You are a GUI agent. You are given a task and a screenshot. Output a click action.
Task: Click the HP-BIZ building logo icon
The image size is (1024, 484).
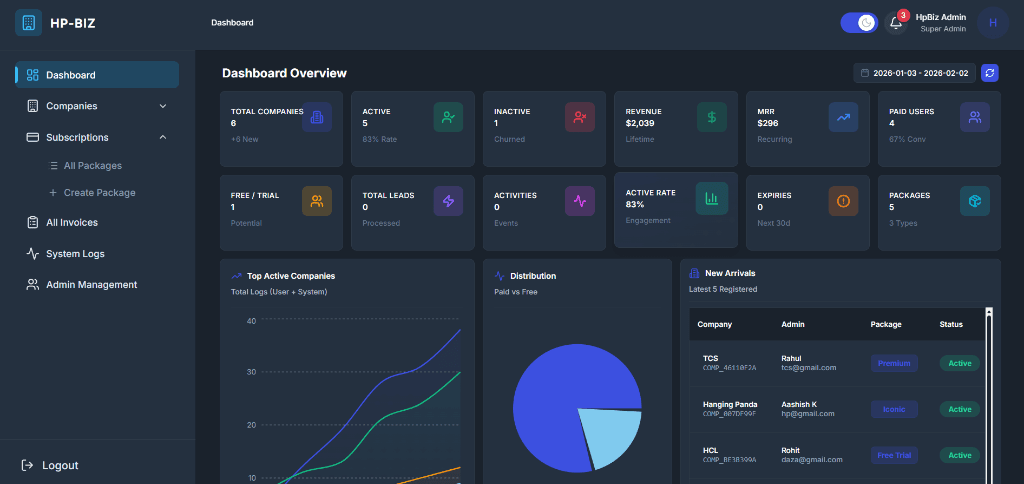click(28, 22)
